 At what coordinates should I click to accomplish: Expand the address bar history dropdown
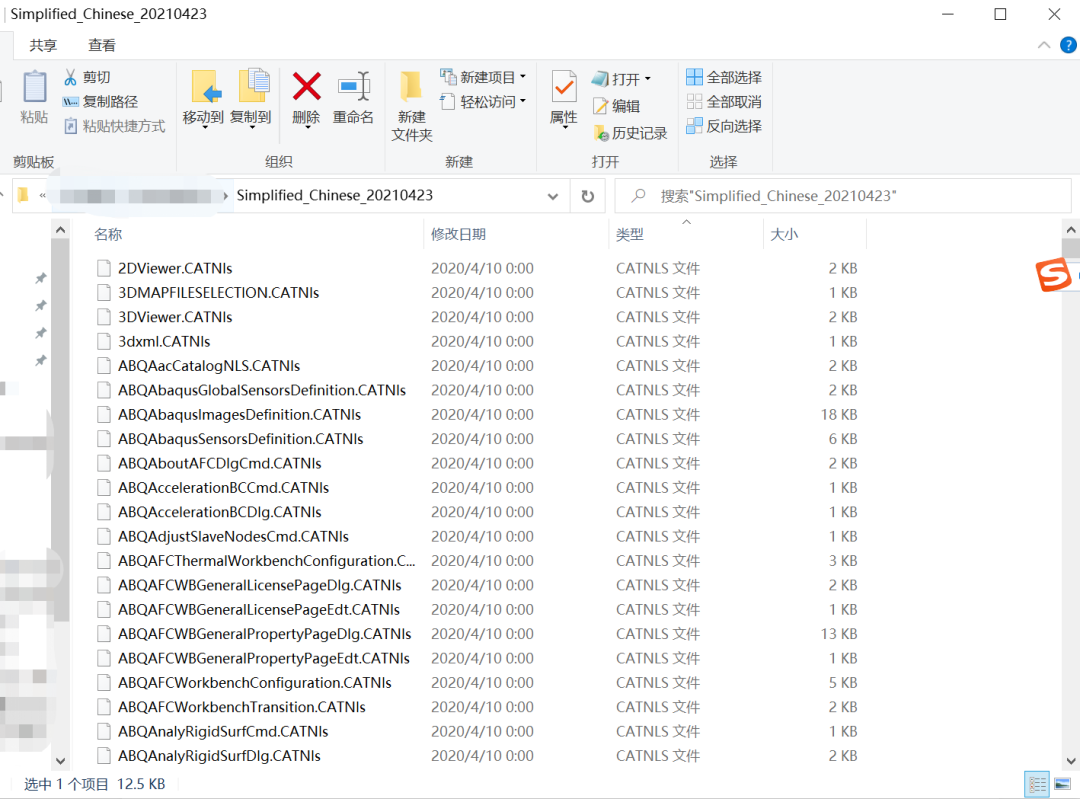tap(553, 196)
